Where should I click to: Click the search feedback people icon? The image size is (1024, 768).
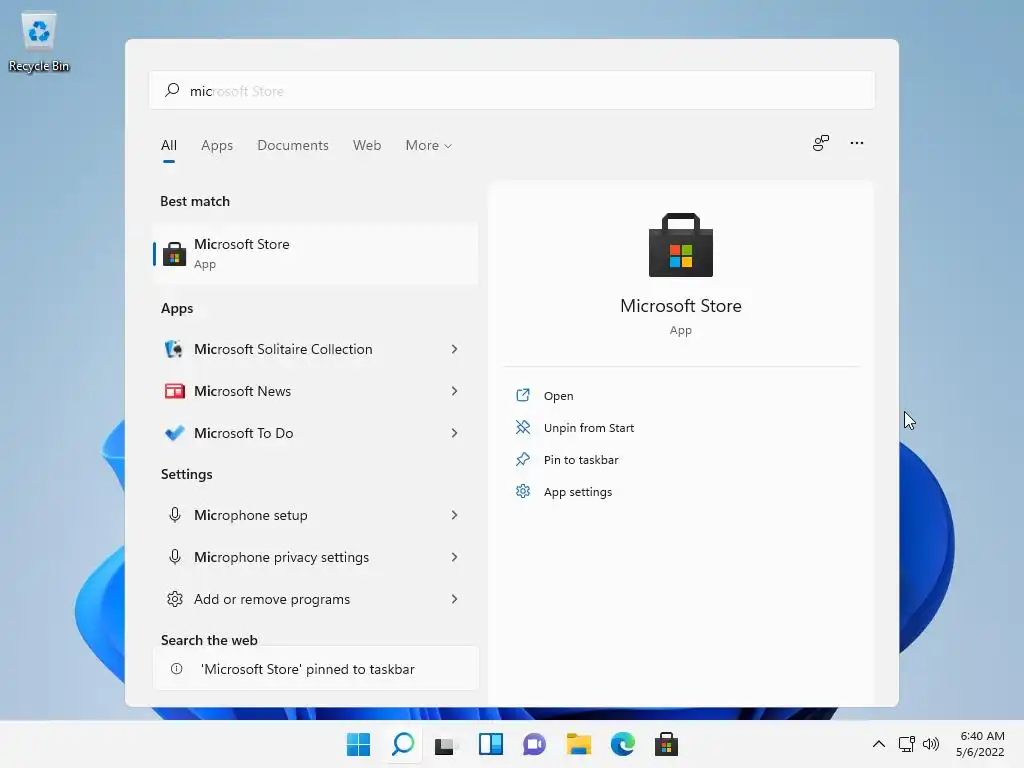pos(821,143)
